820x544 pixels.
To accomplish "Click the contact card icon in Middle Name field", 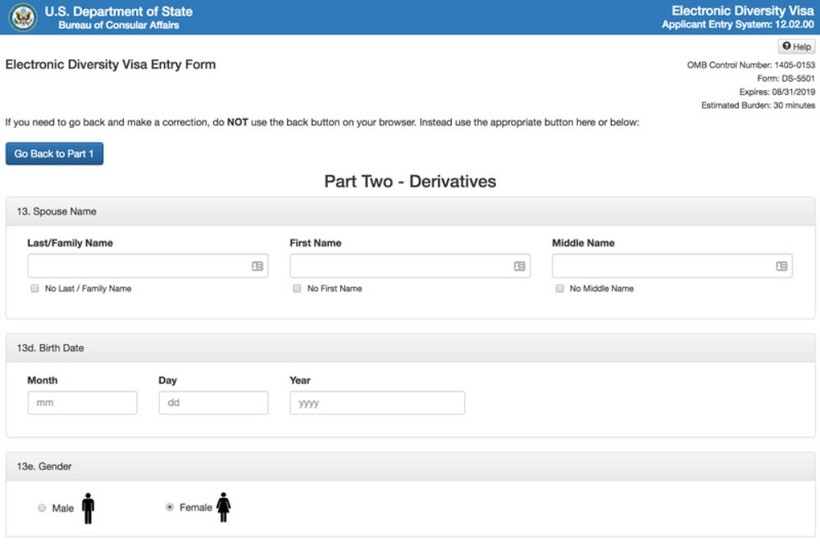I will click(x=781, y=266).
